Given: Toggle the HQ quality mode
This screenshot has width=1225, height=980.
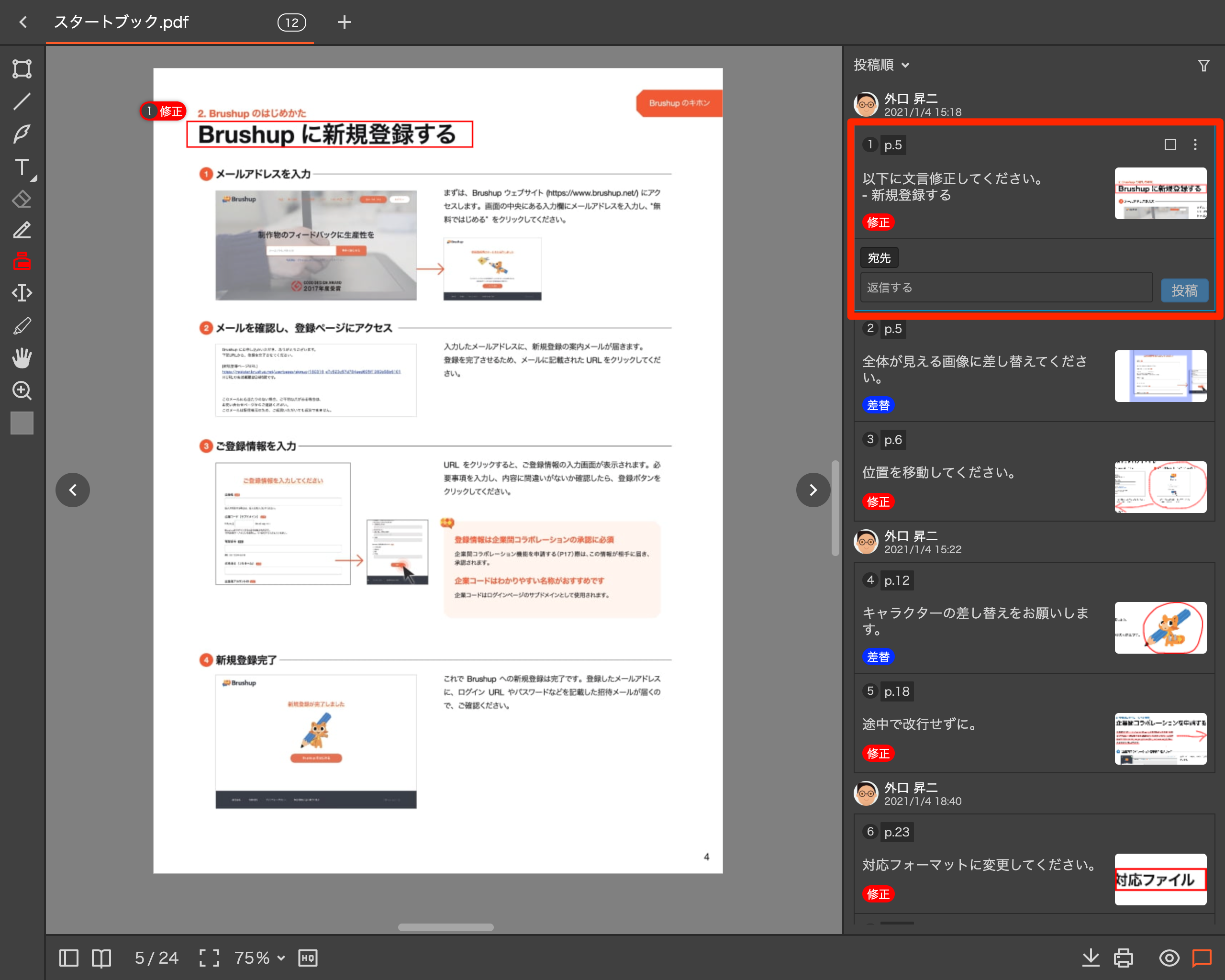Looking at the screenshot, I should [x=307, y=958].
